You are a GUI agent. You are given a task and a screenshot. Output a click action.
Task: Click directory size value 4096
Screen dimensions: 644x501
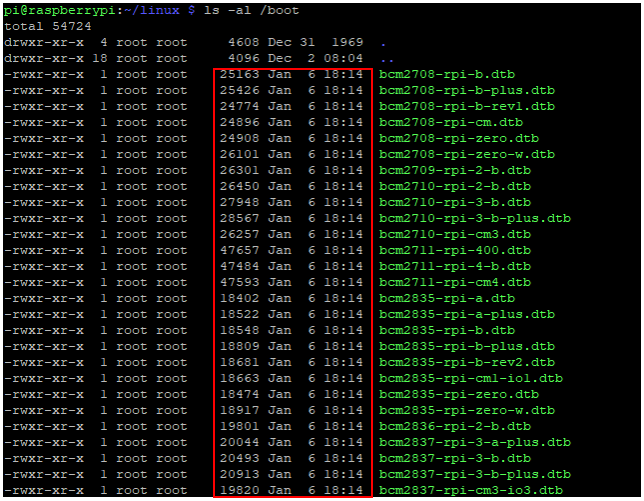tap(244, 58)
